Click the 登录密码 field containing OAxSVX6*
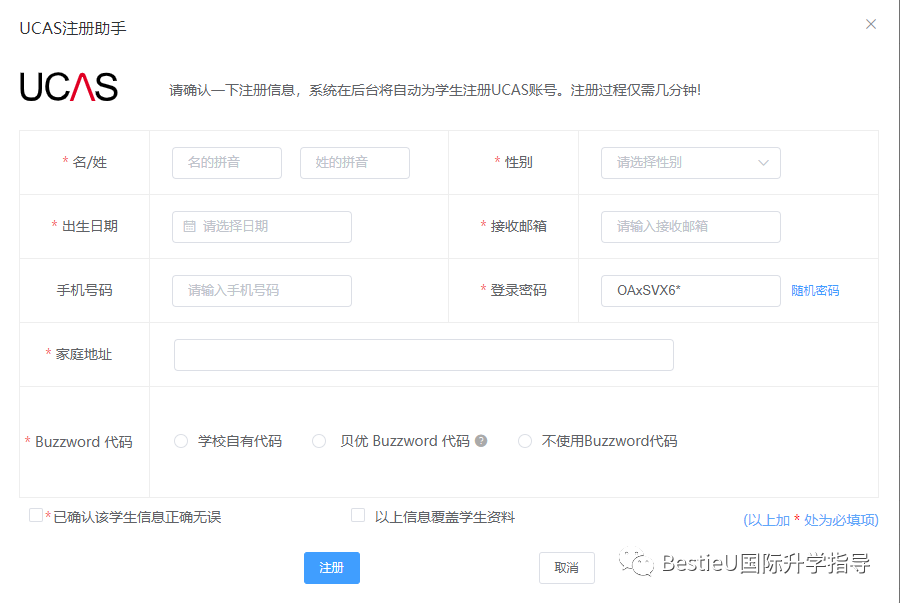 [x=690, y=291]
